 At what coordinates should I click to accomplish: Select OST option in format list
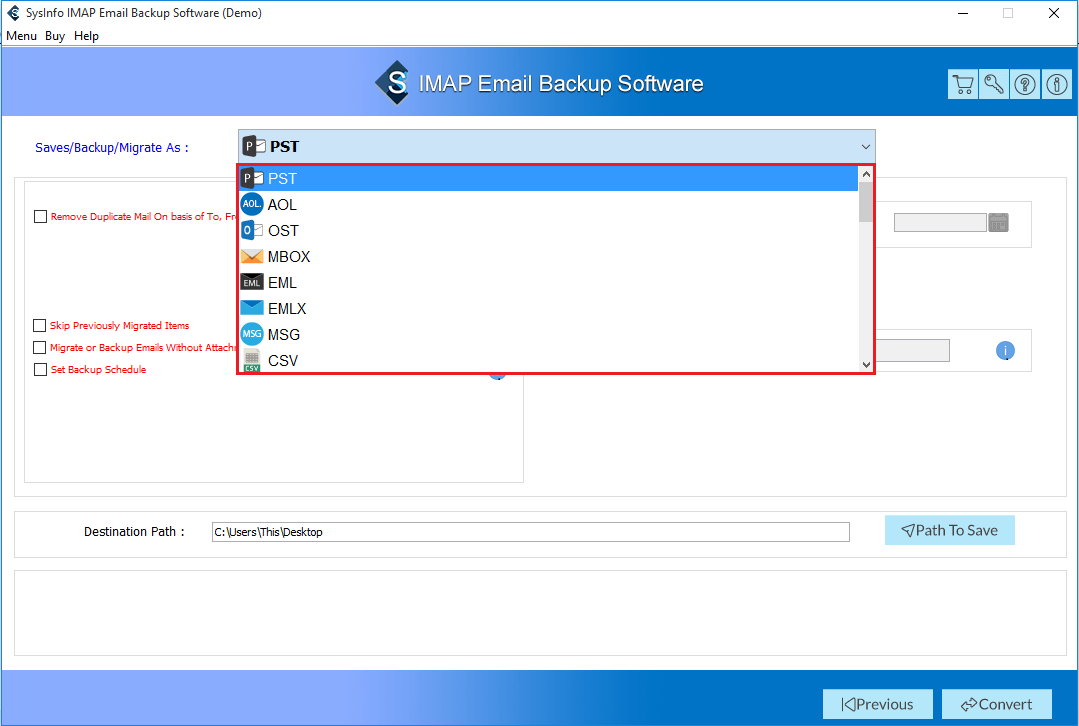pos(548,231)
